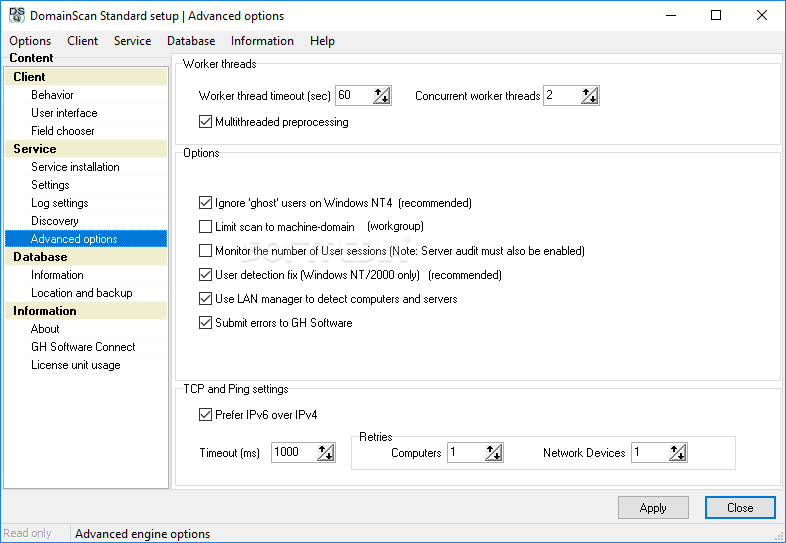Open the Database menu

click(x=191, y=41)
